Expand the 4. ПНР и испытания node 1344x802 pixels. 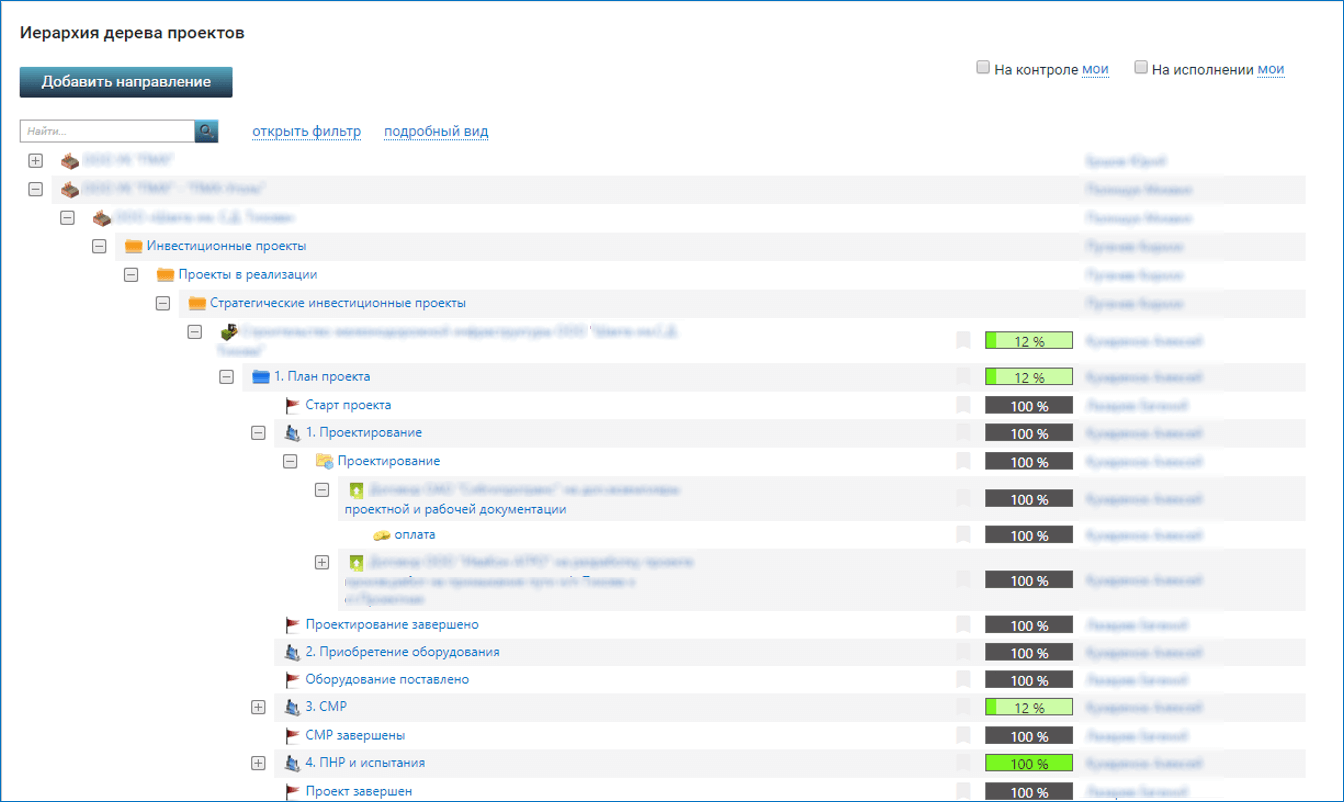258,763
